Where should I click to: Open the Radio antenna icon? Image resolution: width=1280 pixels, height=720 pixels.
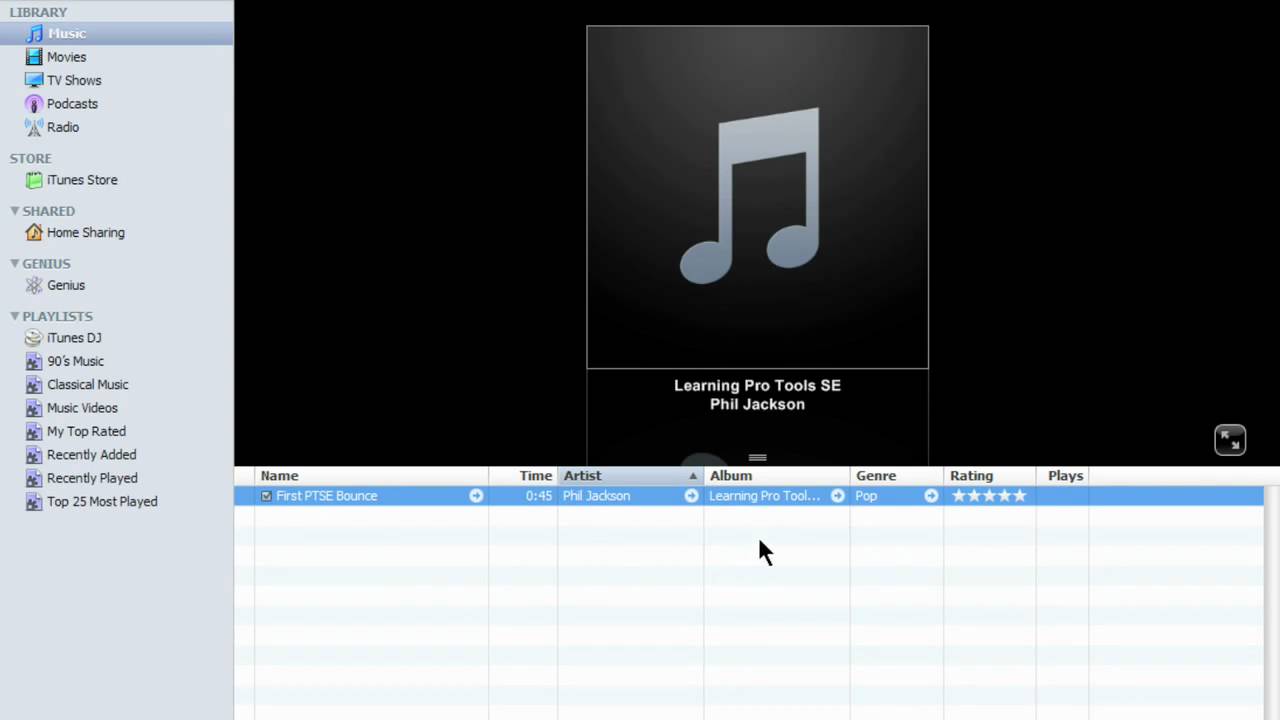(34, 127)
